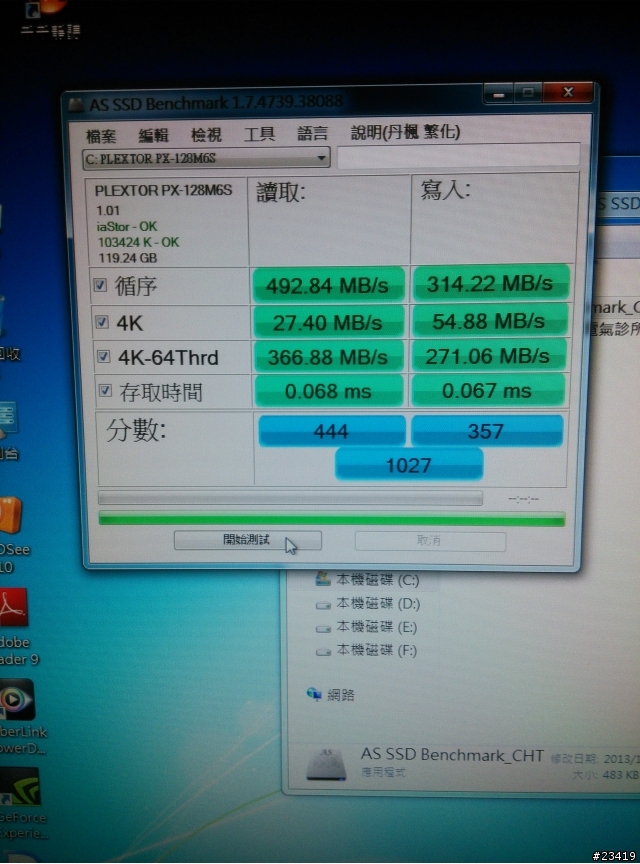Screen dimensions: 640x864
Task: Close the AS SSD Benchmark window
Action: (x=569, y=92)
